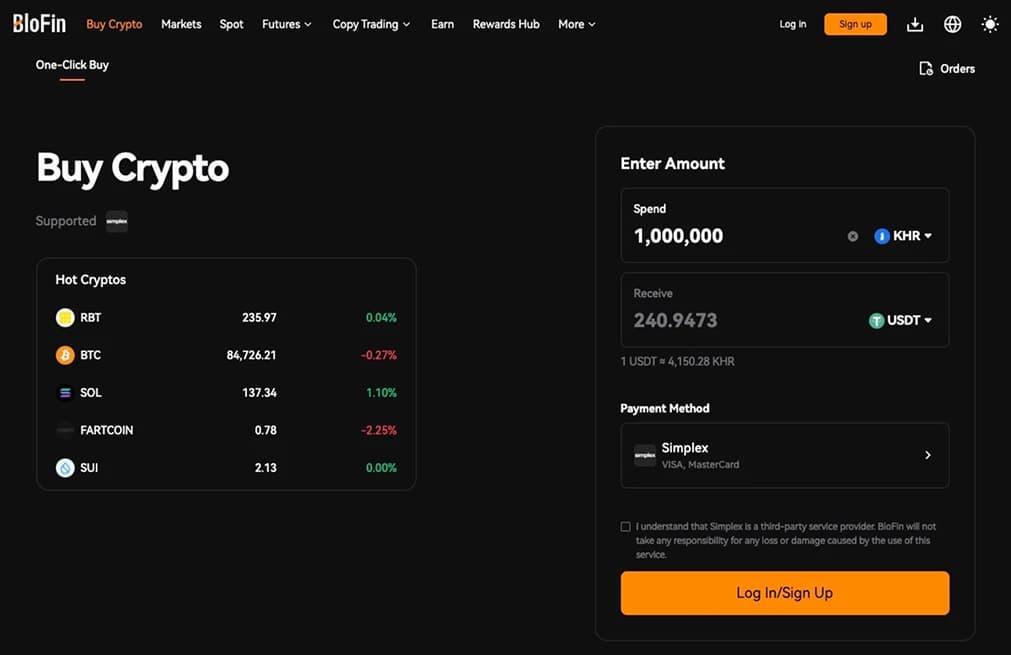Open Orders via the document icon
This screenshot has height=655, width=1011.
click(x=926, y=69)
